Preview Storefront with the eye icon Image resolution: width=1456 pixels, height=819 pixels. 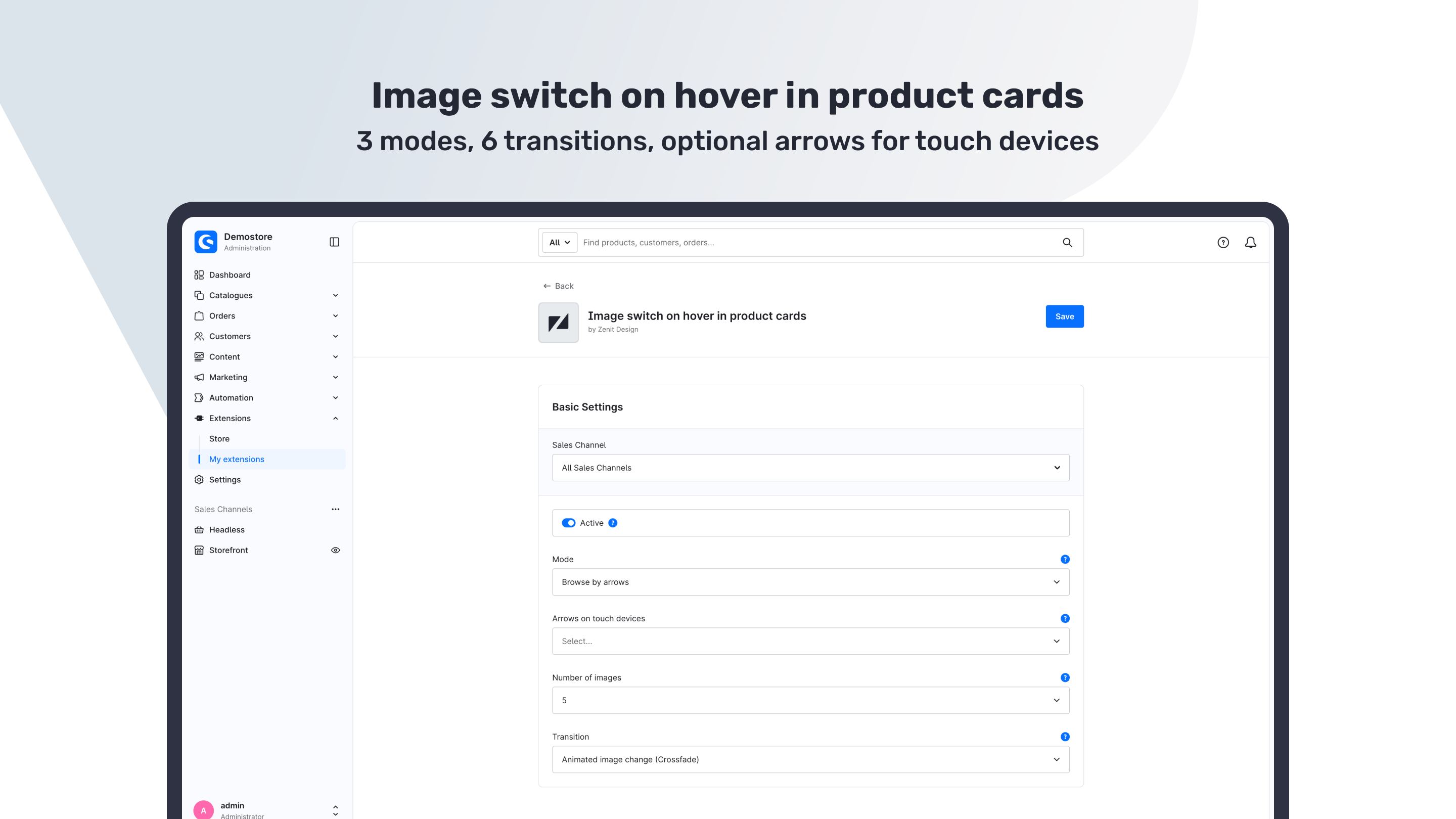[335, 550]
